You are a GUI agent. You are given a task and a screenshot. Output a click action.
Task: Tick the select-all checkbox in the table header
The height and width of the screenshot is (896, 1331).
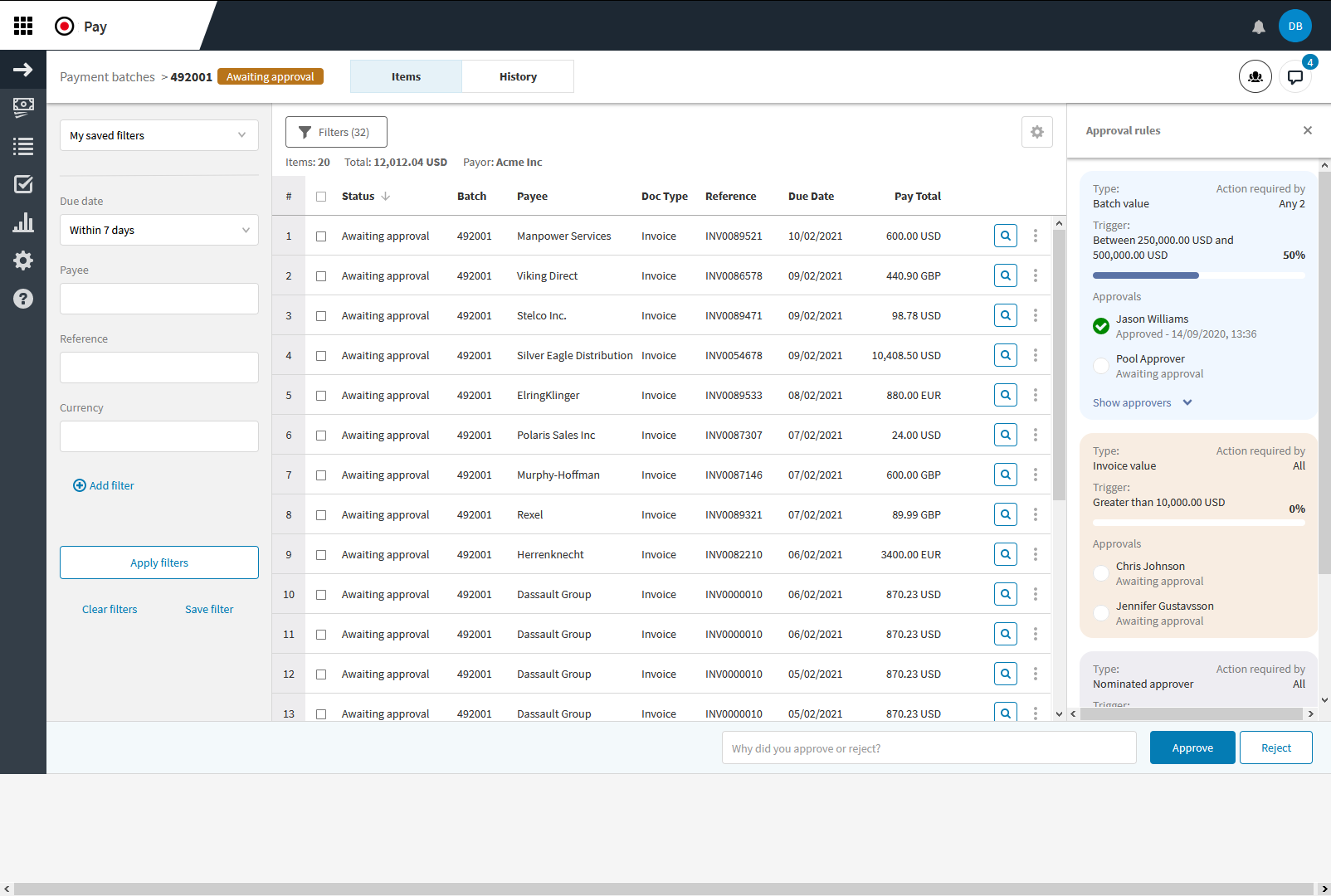tap(321, 196)
